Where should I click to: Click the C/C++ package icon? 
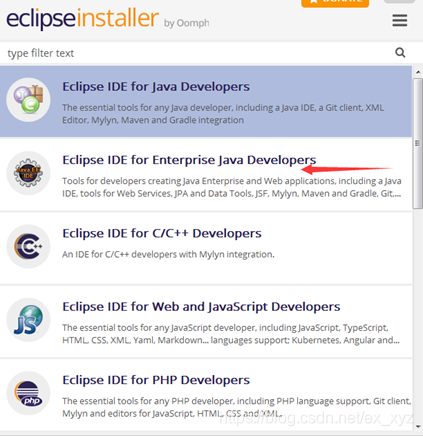(x=28, y=246)
